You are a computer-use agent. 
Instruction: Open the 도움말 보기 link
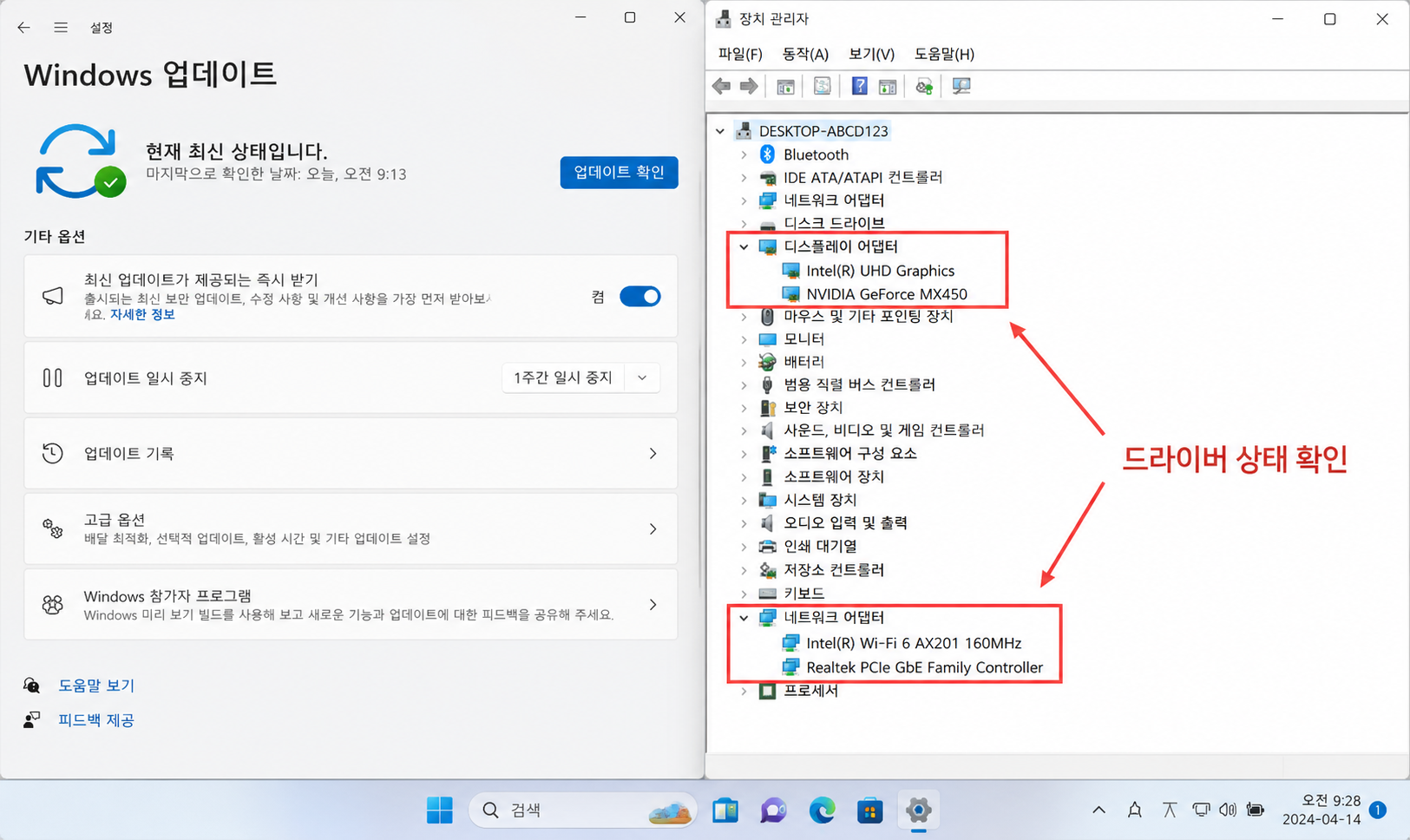(x=96, y=686)
